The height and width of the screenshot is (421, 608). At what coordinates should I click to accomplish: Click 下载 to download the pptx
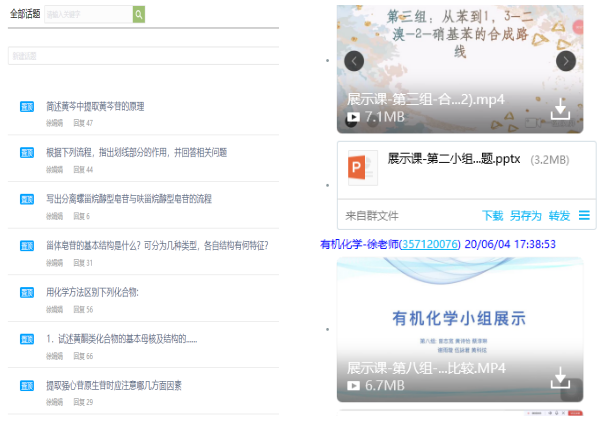tap(492, 215)
